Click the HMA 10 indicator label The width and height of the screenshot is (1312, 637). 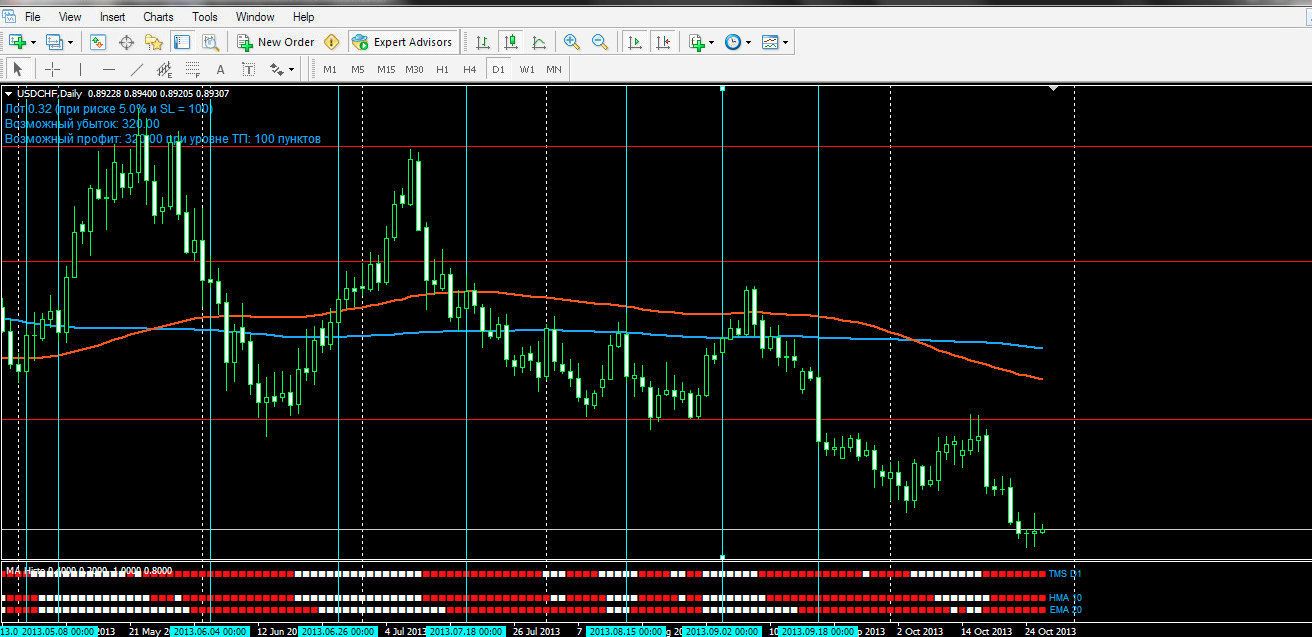tap(1065, 598)
